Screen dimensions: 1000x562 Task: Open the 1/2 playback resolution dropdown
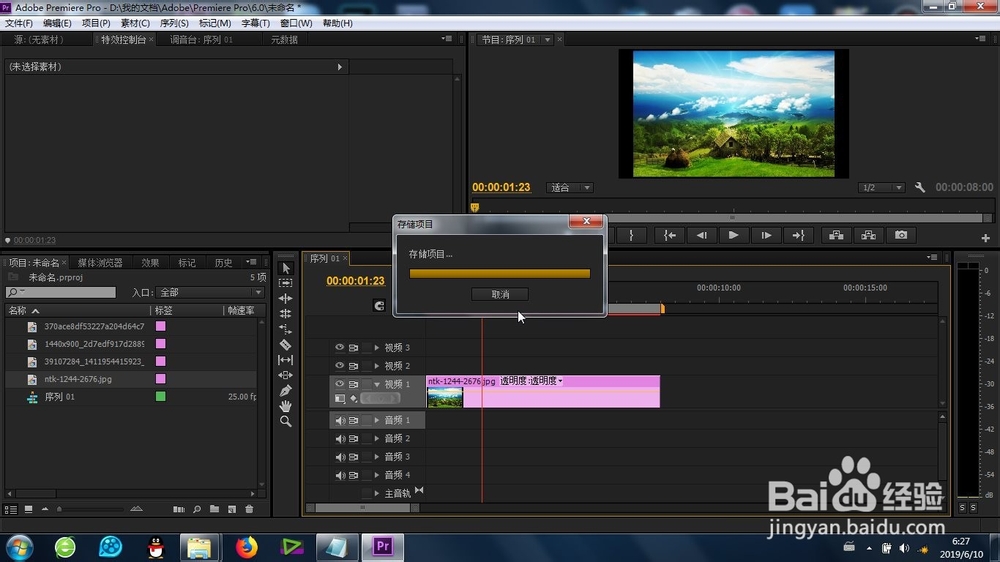[881, 188]
